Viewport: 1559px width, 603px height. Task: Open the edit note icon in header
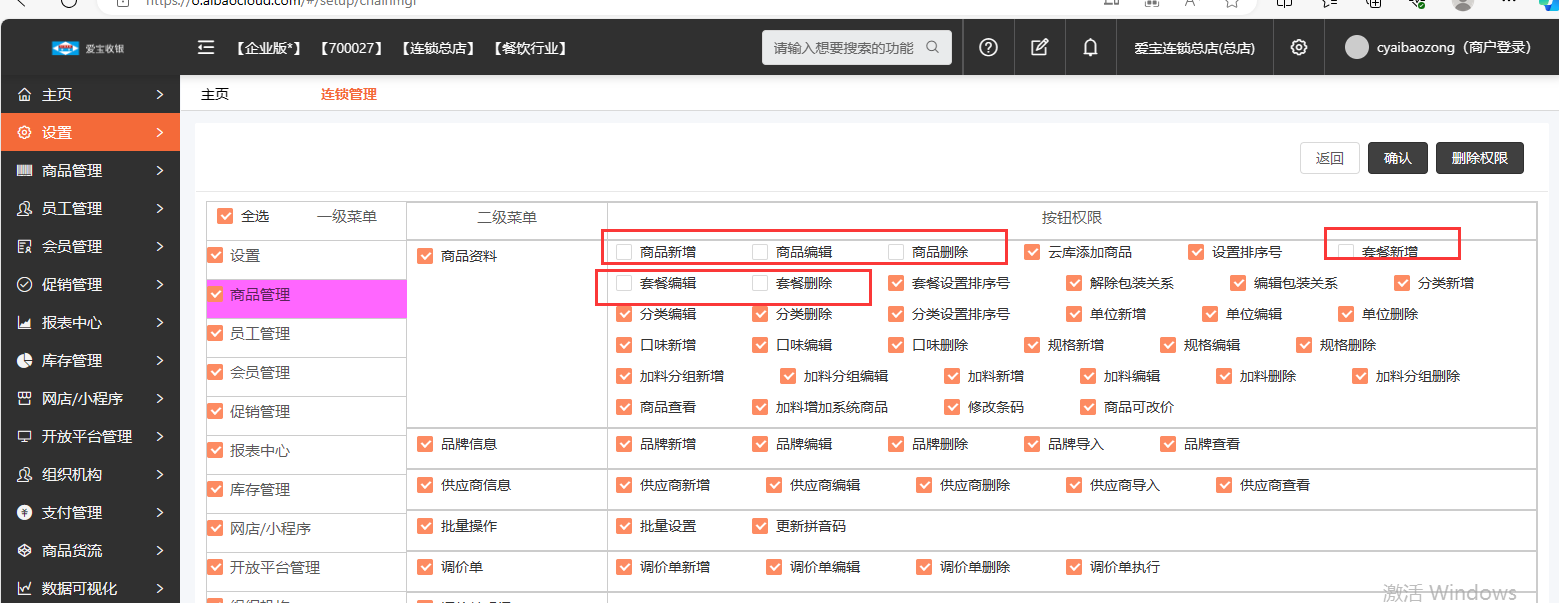point(1039,47)
